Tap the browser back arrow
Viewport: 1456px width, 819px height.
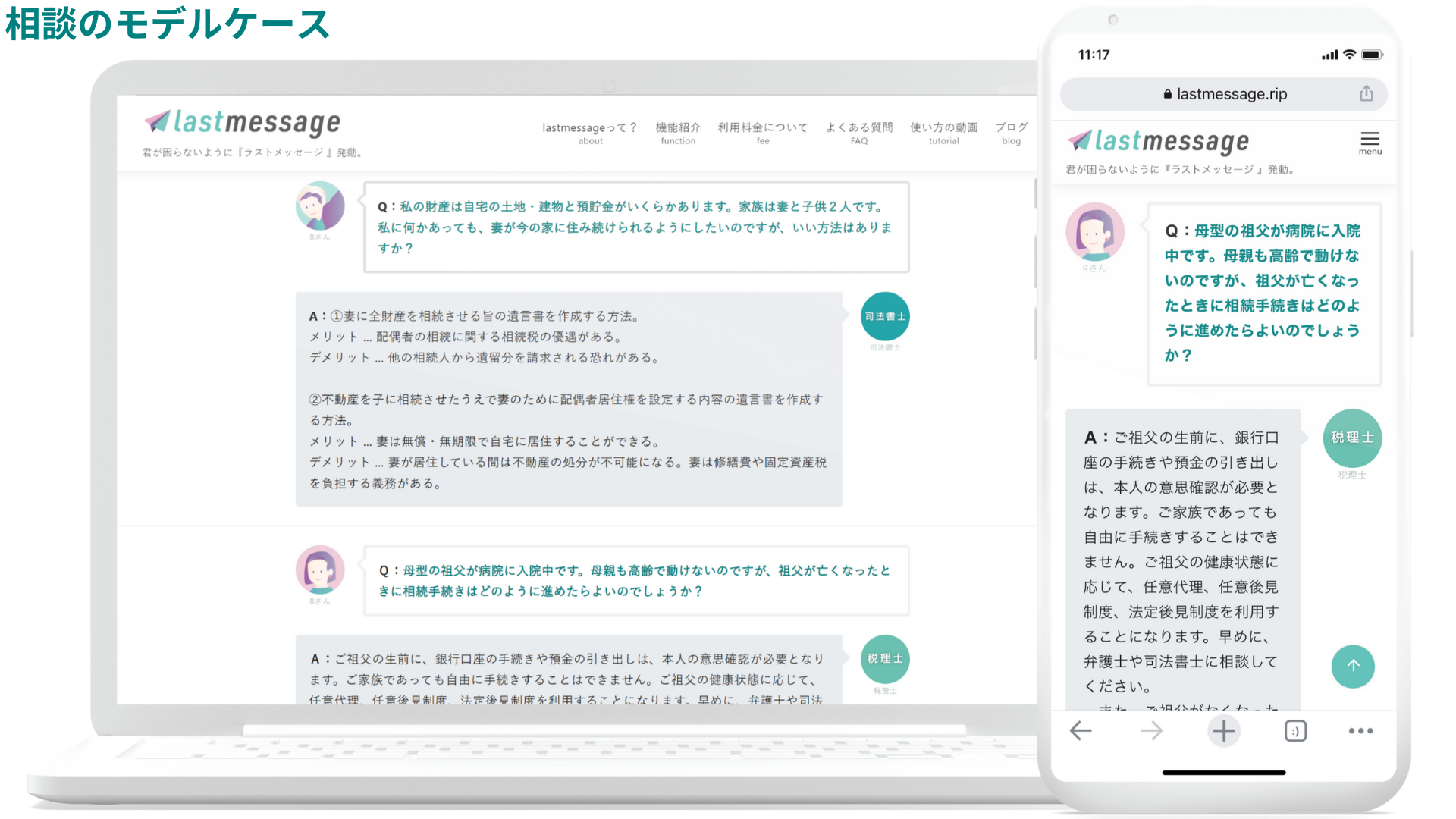[1081, 731]
